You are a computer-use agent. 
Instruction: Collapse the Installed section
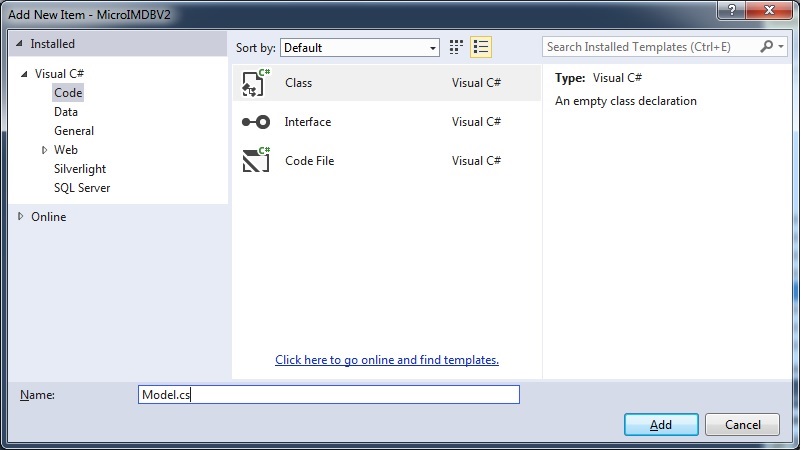click(x=19, y=44)
